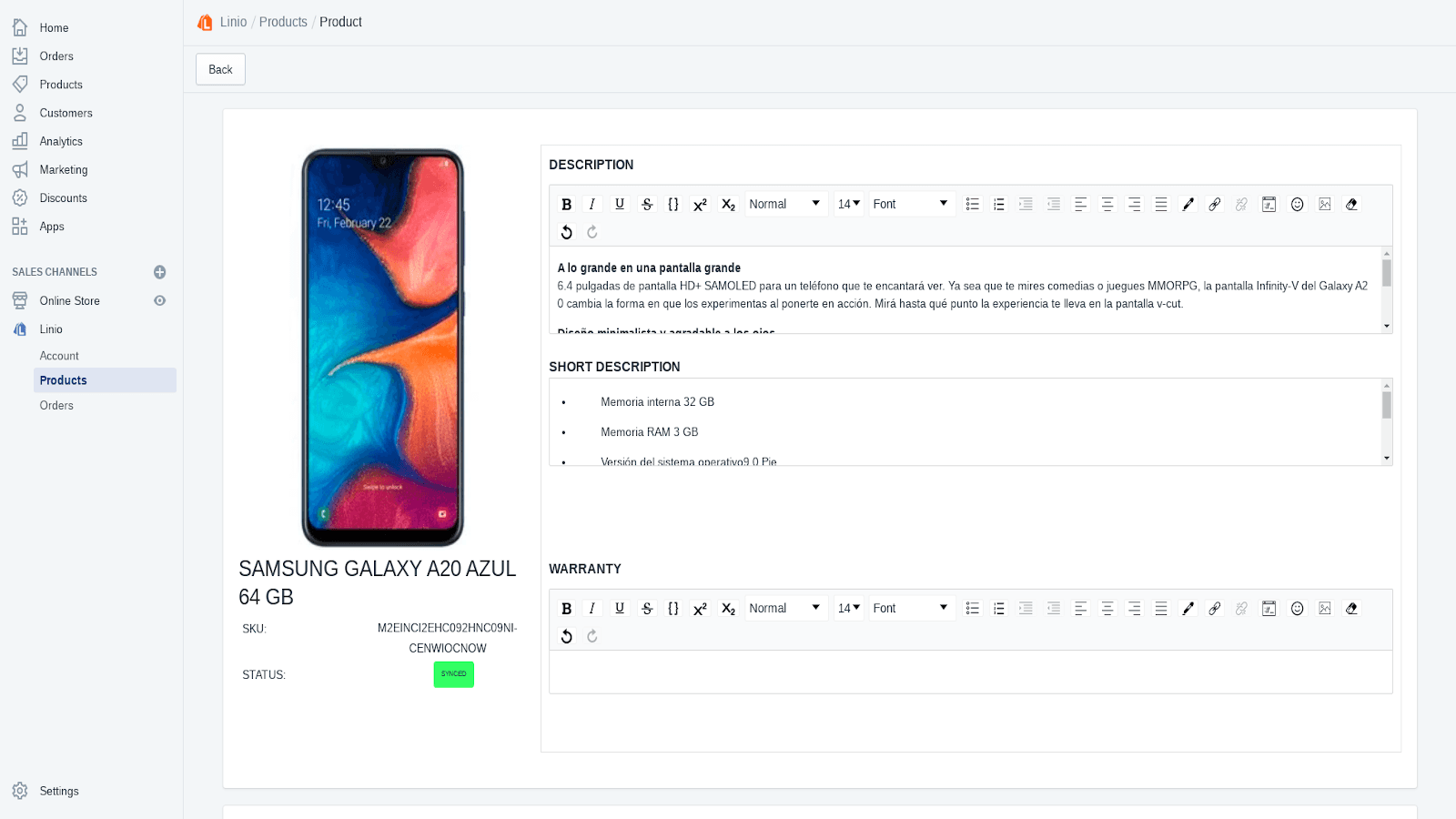Click the insert link icon in Description toolbar

[x=1214, y=205]
